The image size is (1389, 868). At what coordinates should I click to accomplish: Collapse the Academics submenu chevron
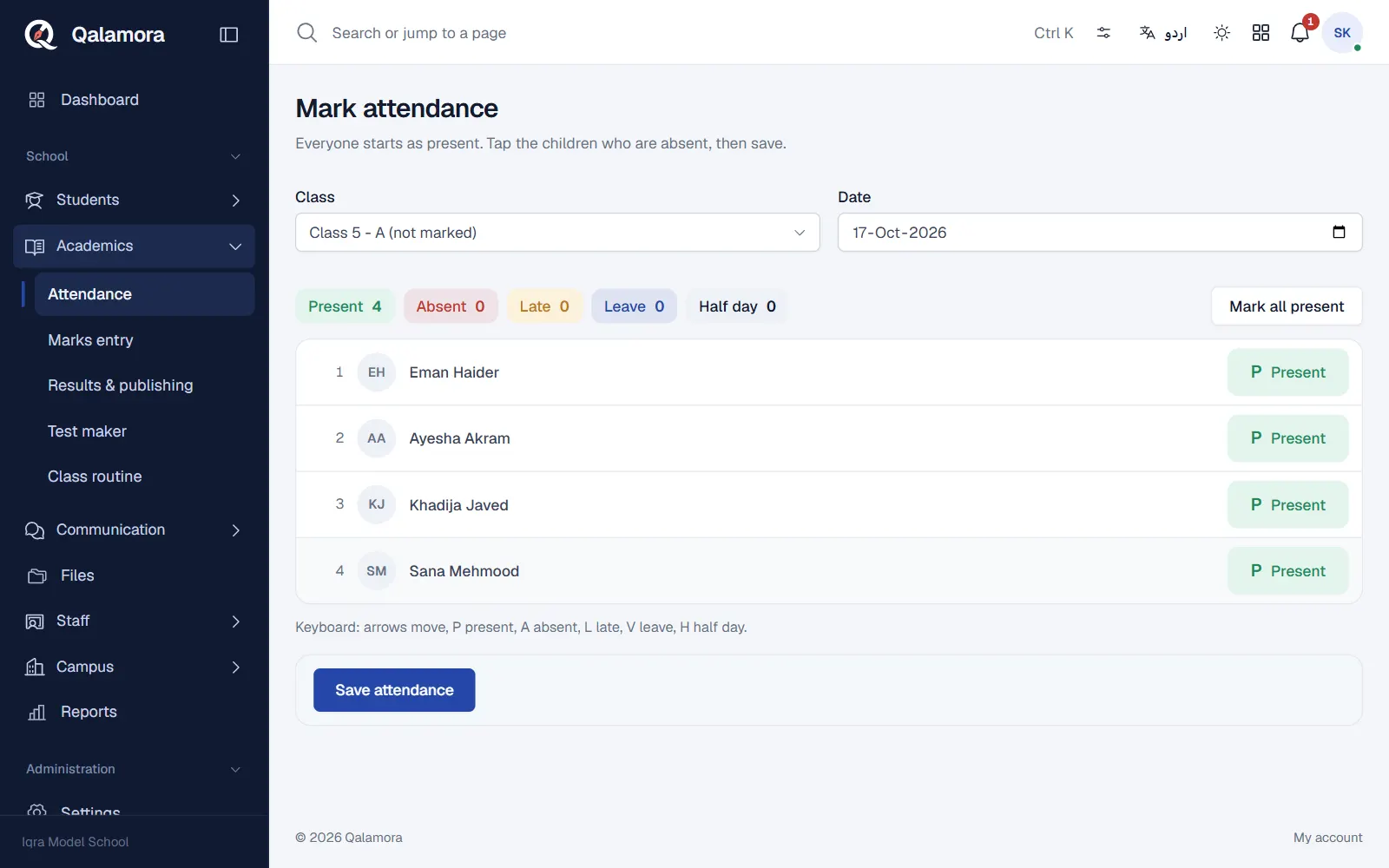(235, 247)
